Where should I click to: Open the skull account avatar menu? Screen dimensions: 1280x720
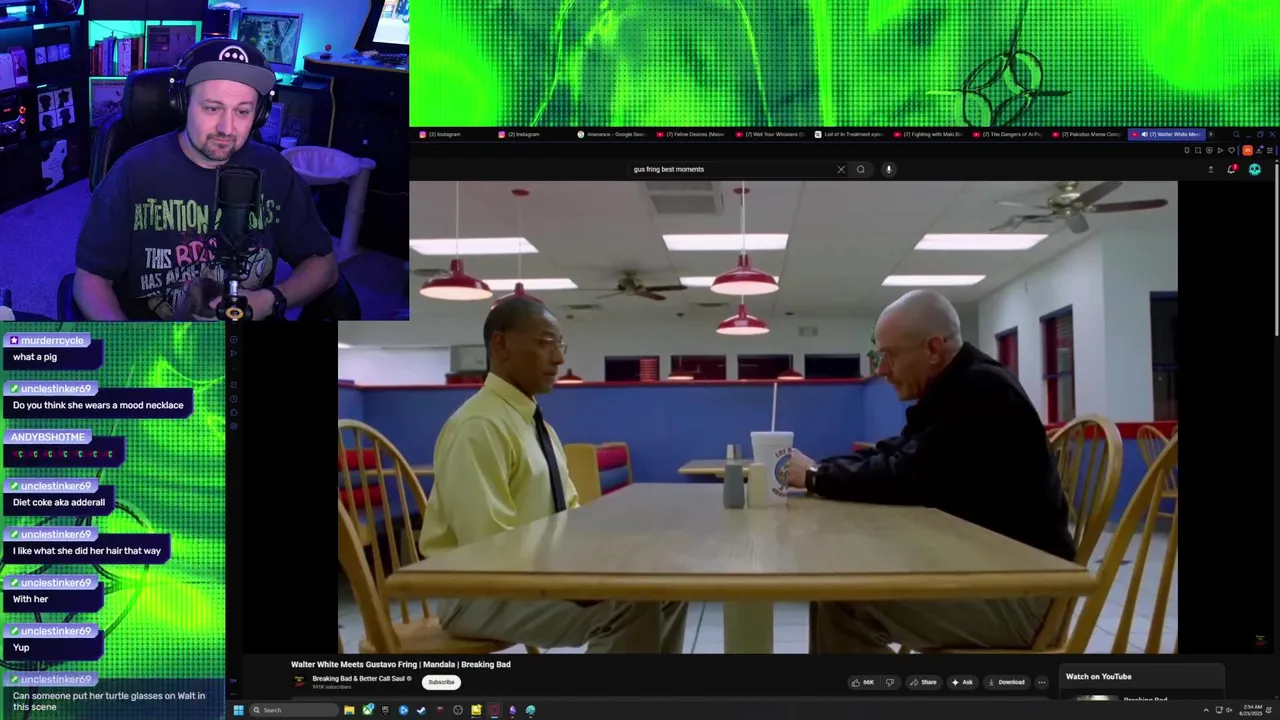point(1255,169)
